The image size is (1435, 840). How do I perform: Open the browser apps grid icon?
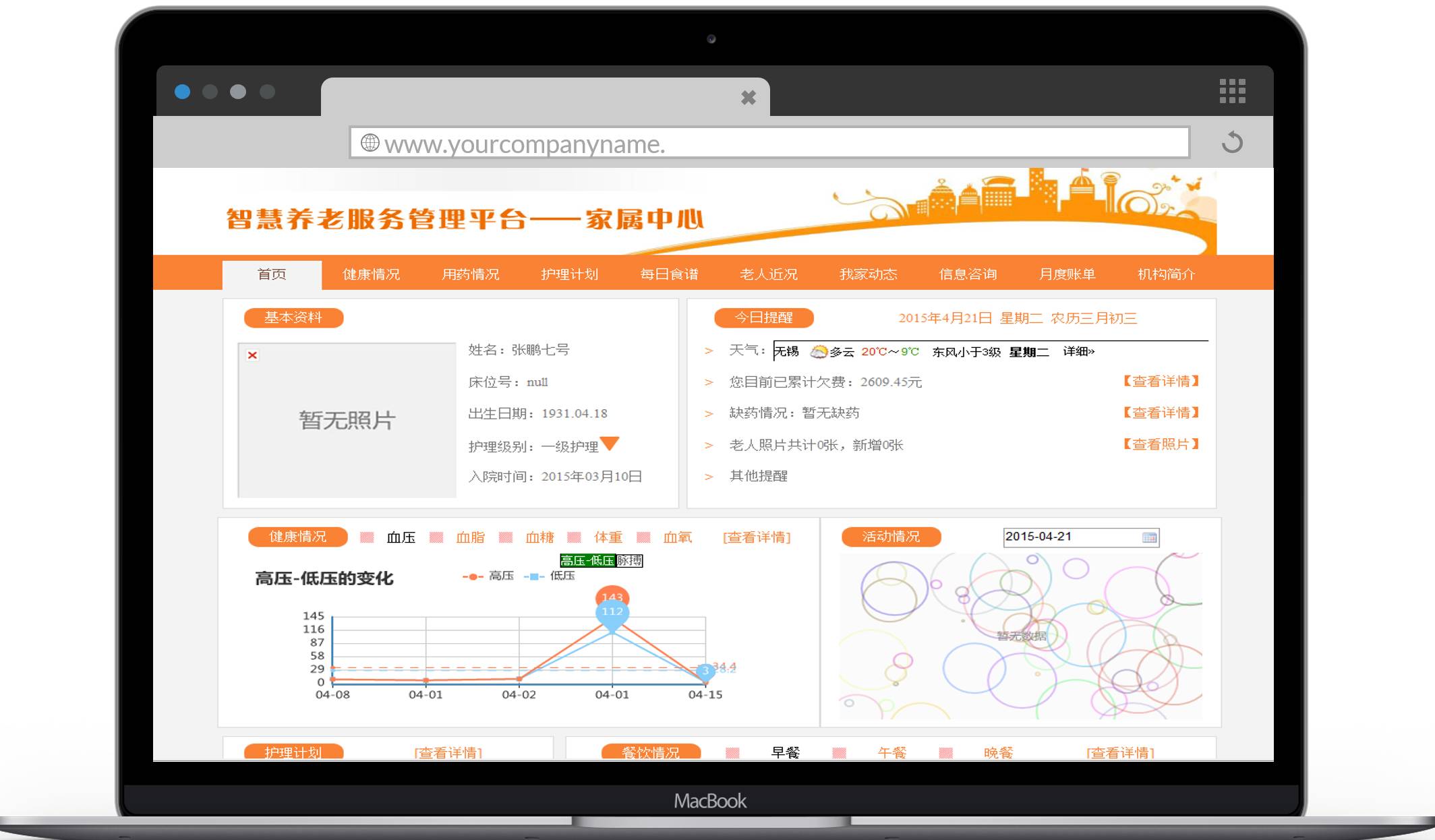(x=1232, y=91)
